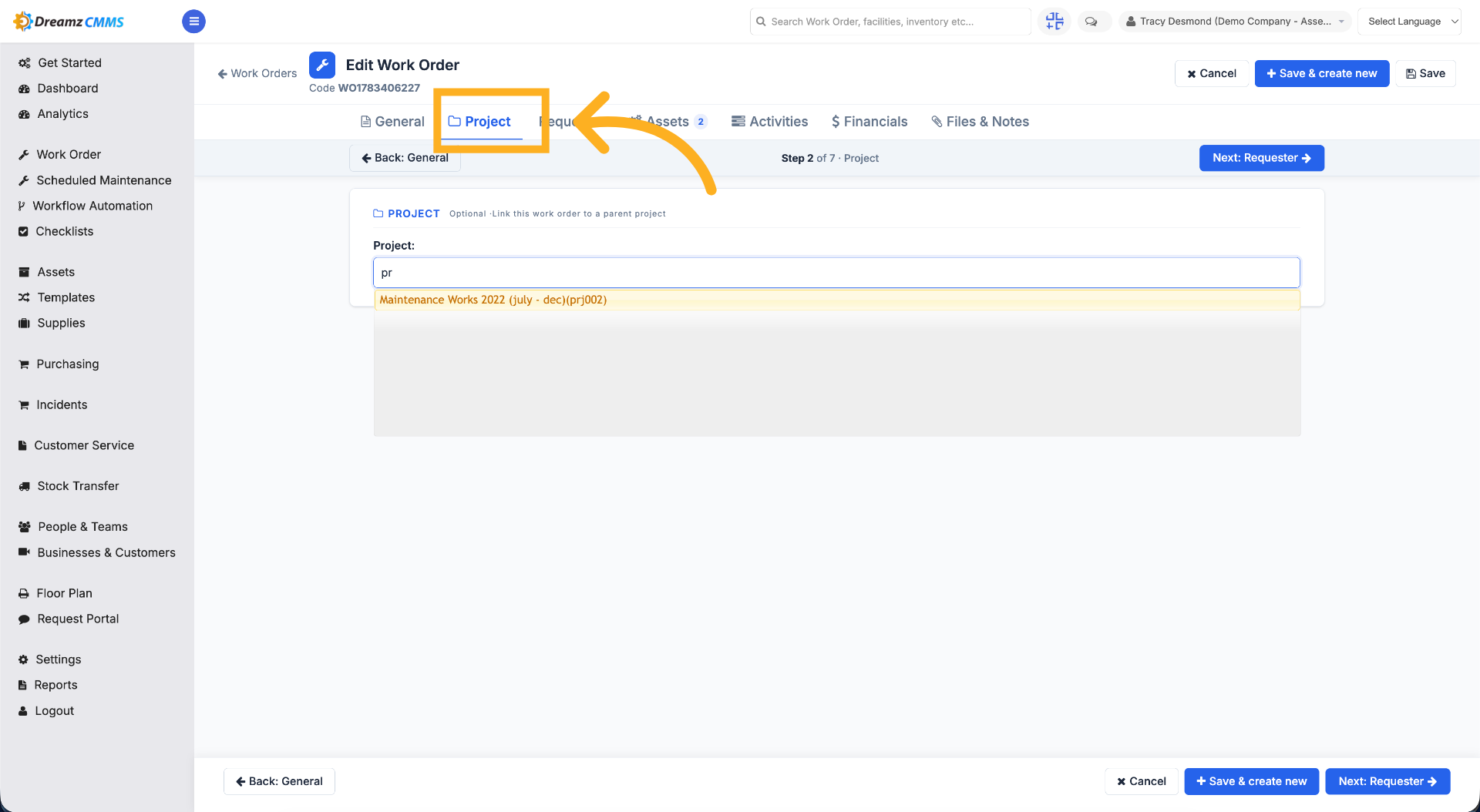The image size is (1480, 812).
Task: Open Work Order in sidebar
Action: pyautogui.click(x=59, y=155)
